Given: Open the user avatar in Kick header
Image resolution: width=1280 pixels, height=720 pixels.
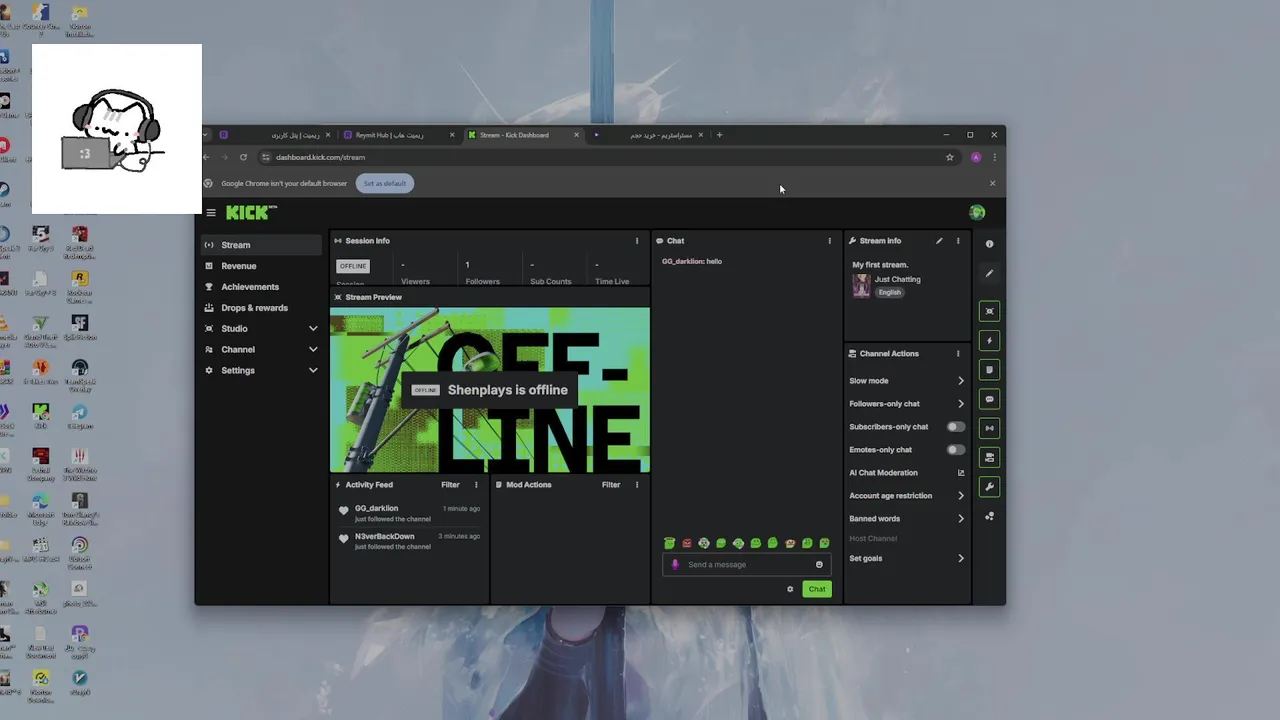Looking at the screenshot, I should pyautogui.click(x=977, y=212).
